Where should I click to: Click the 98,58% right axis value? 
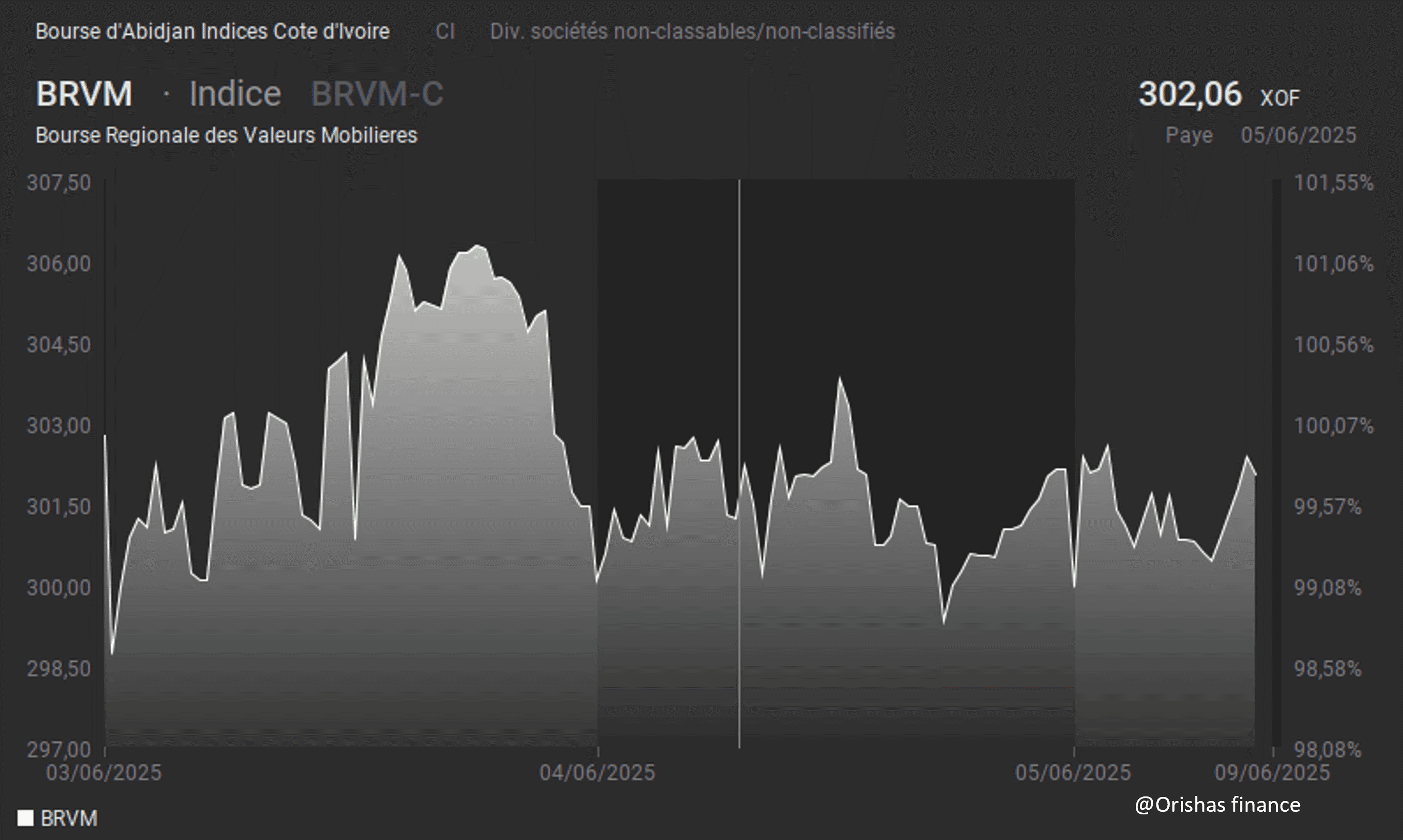click(1328, 668)
